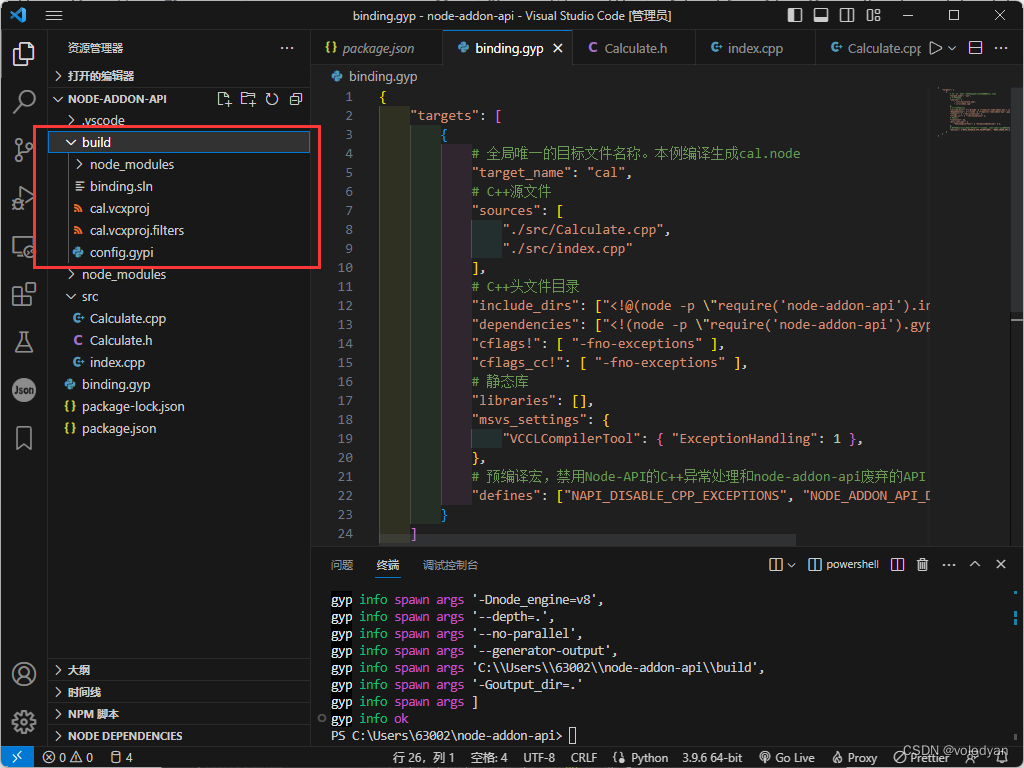Screen dimensions: 1024x768
Task: Open the remote window indicator
Action: click(18, 758)
